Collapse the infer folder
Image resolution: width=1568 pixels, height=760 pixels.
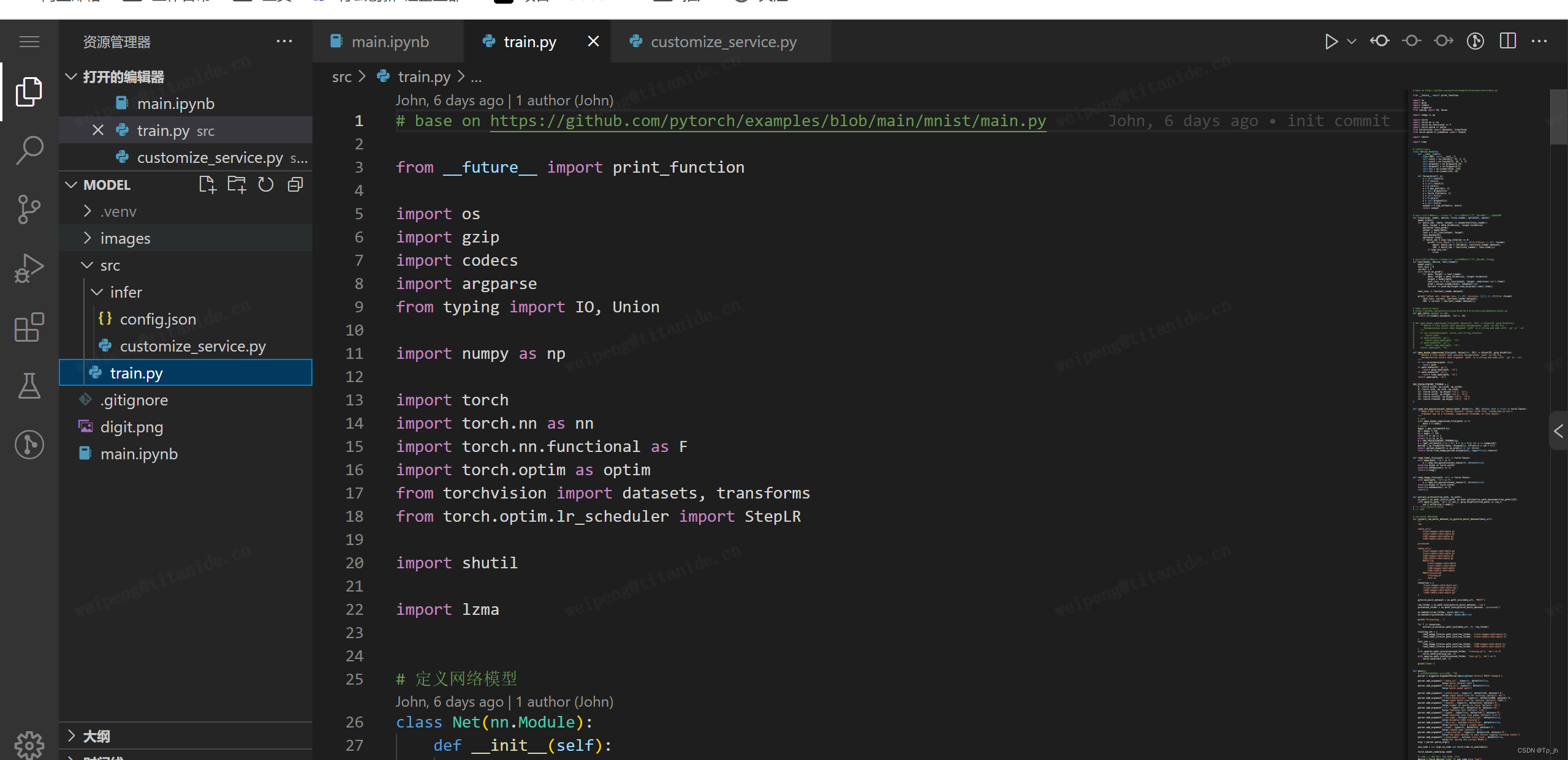(x=126, y=292)
